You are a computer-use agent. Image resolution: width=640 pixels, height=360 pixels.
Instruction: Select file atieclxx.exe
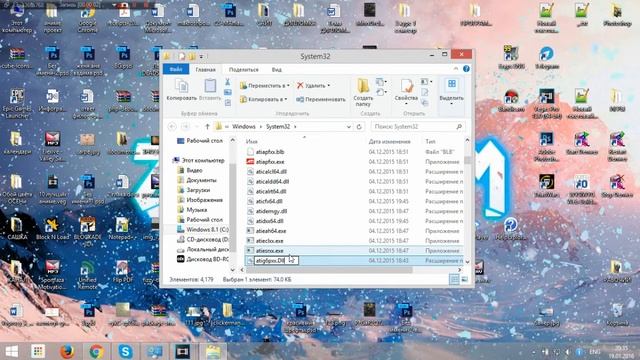[269, 241]
